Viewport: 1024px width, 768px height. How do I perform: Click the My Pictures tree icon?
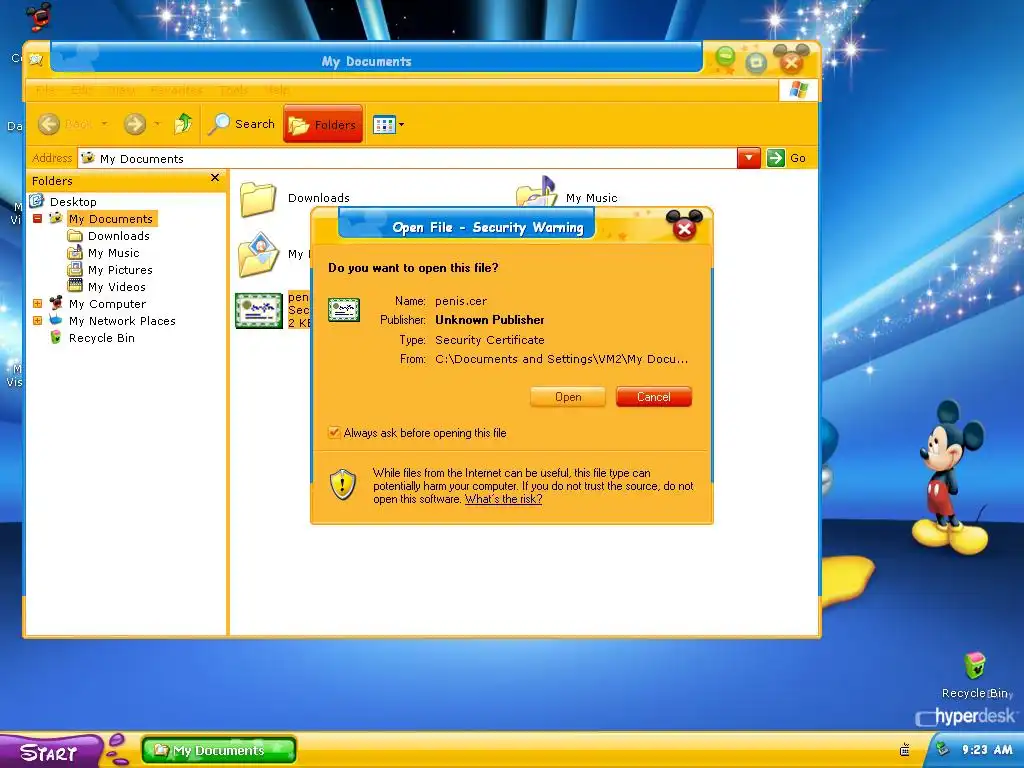75,270
